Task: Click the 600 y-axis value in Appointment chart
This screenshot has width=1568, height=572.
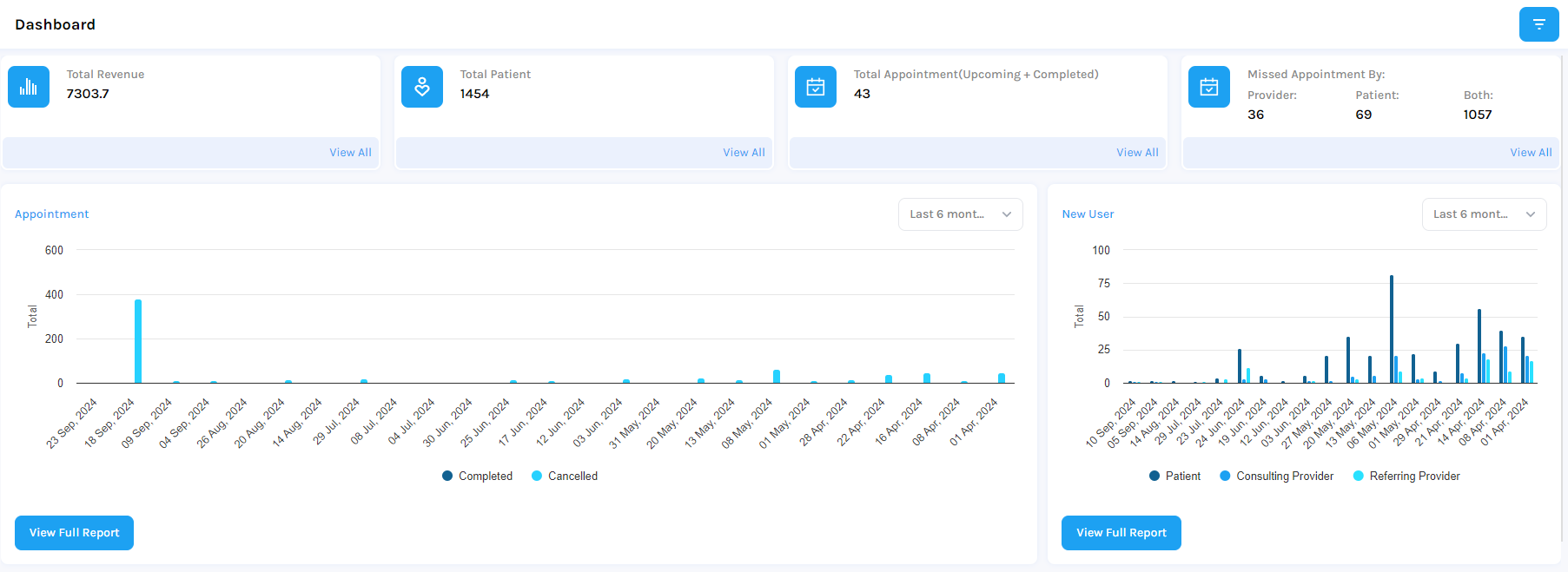Action: (54, 250)
